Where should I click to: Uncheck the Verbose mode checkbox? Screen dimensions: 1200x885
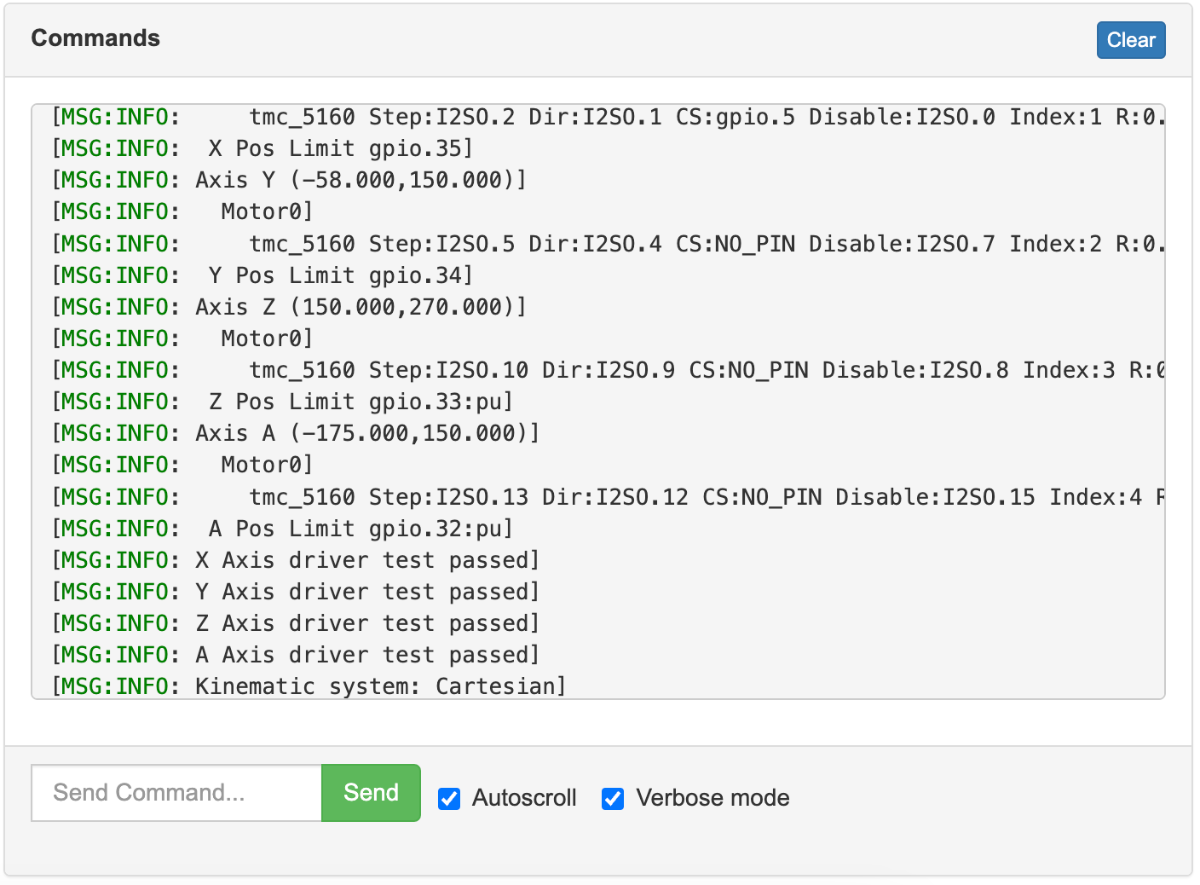point(613,799)
